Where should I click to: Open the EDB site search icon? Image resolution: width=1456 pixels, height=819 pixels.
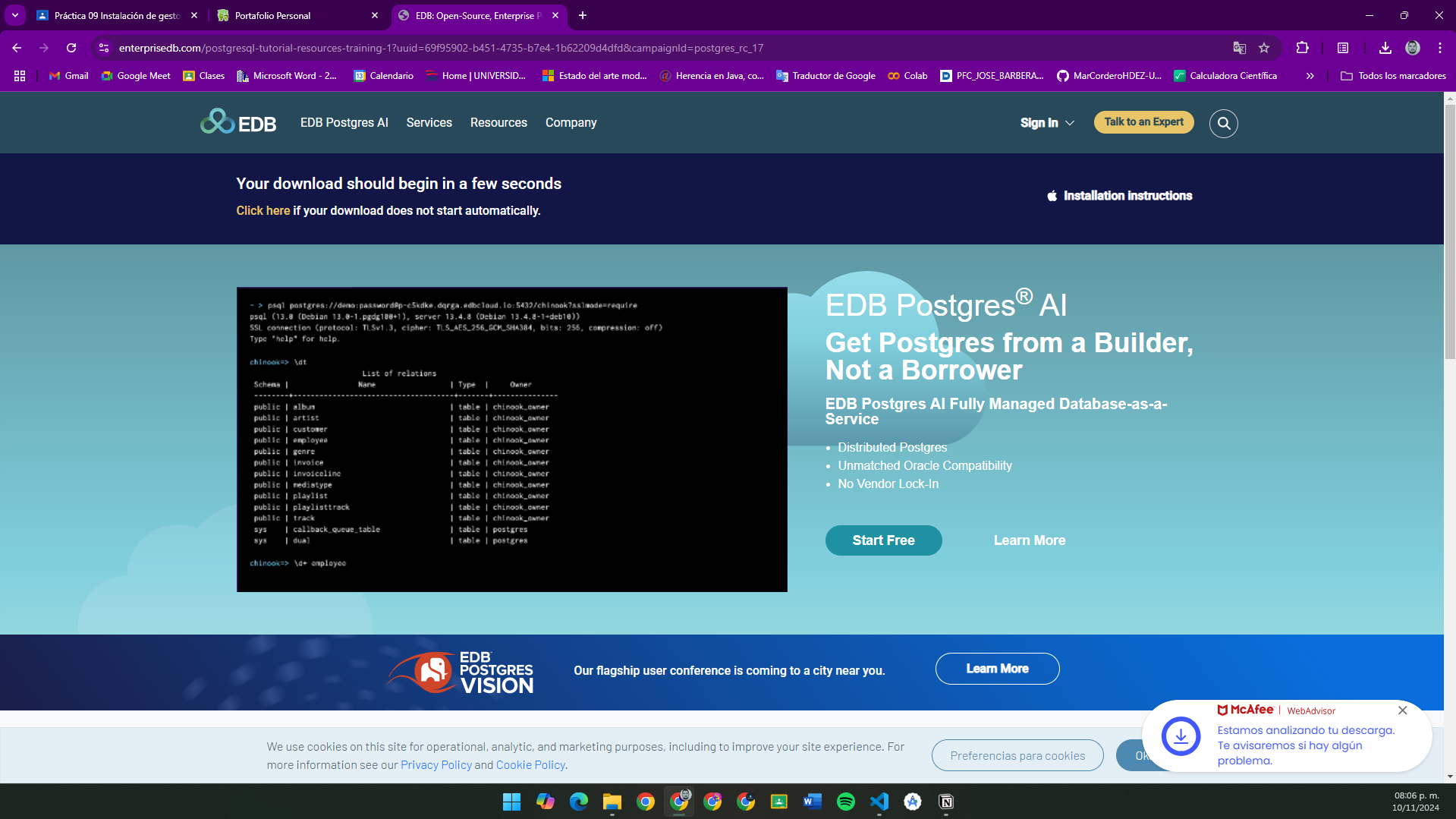tap(1224, 123)
